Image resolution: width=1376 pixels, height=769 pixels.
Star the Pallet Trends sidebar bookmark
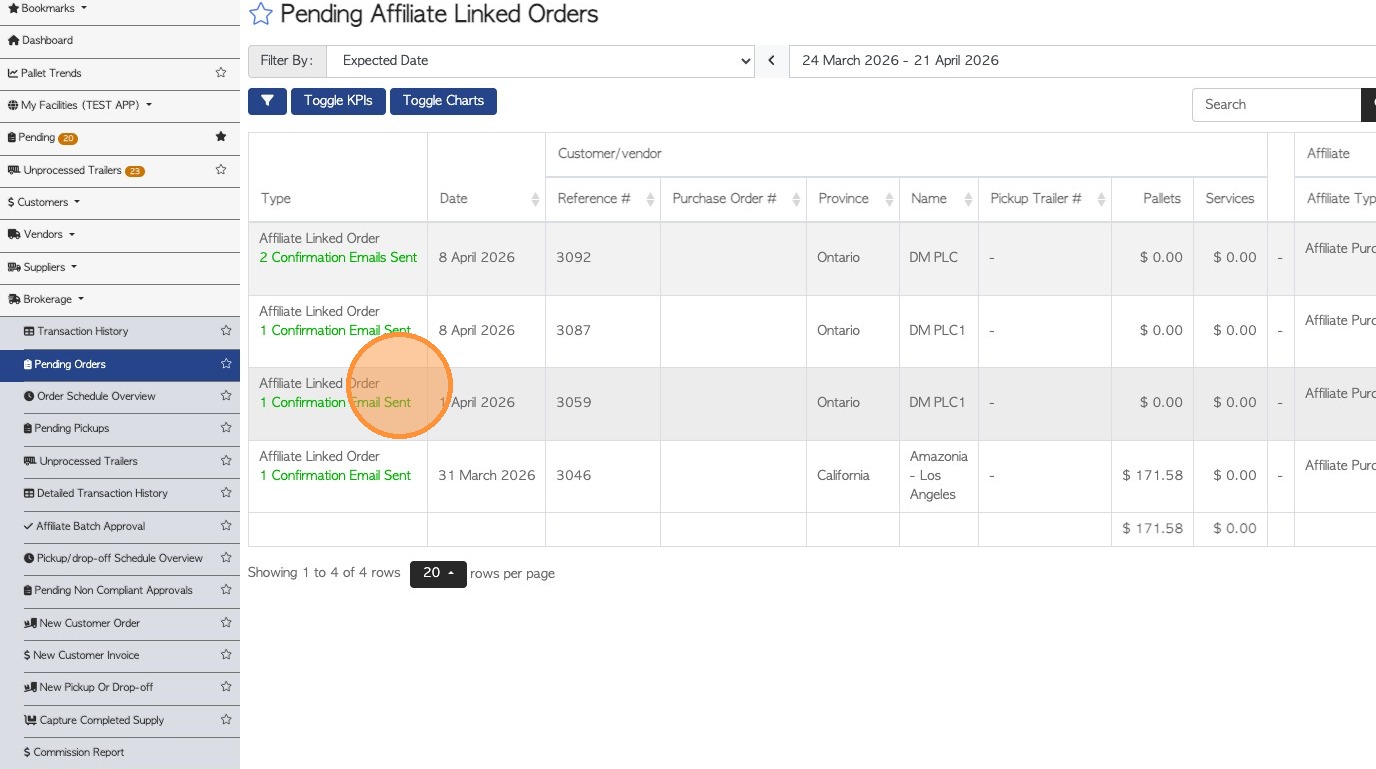[221, 73]
